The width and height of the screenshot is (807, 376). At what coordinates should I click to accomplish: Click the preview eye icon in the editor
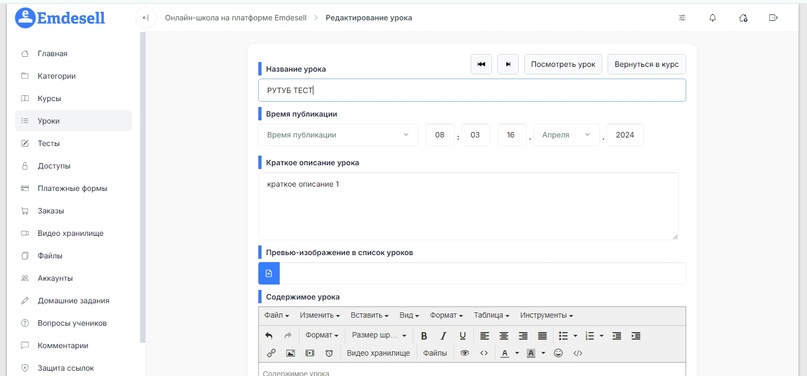(464, 353)
